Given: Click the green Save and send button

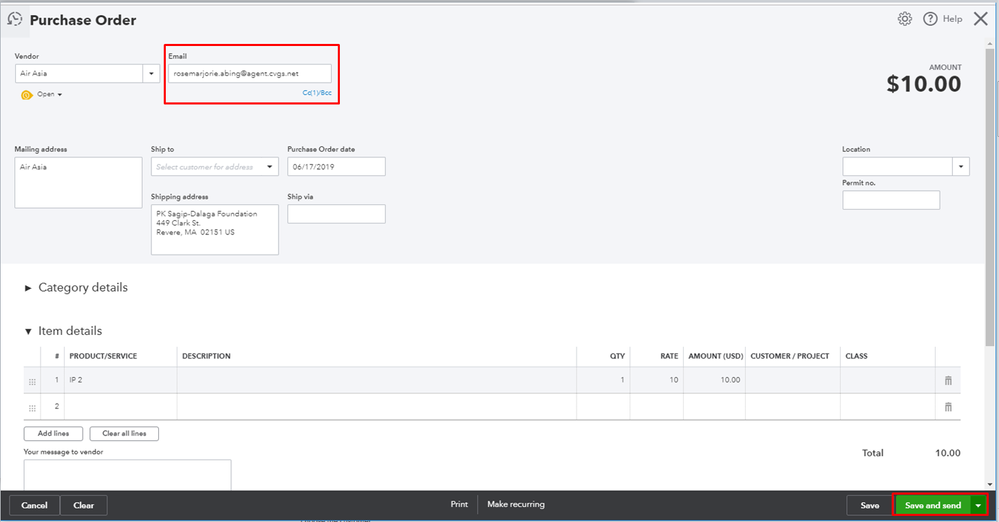Looking at the screenshot, I should coord(933,505).
